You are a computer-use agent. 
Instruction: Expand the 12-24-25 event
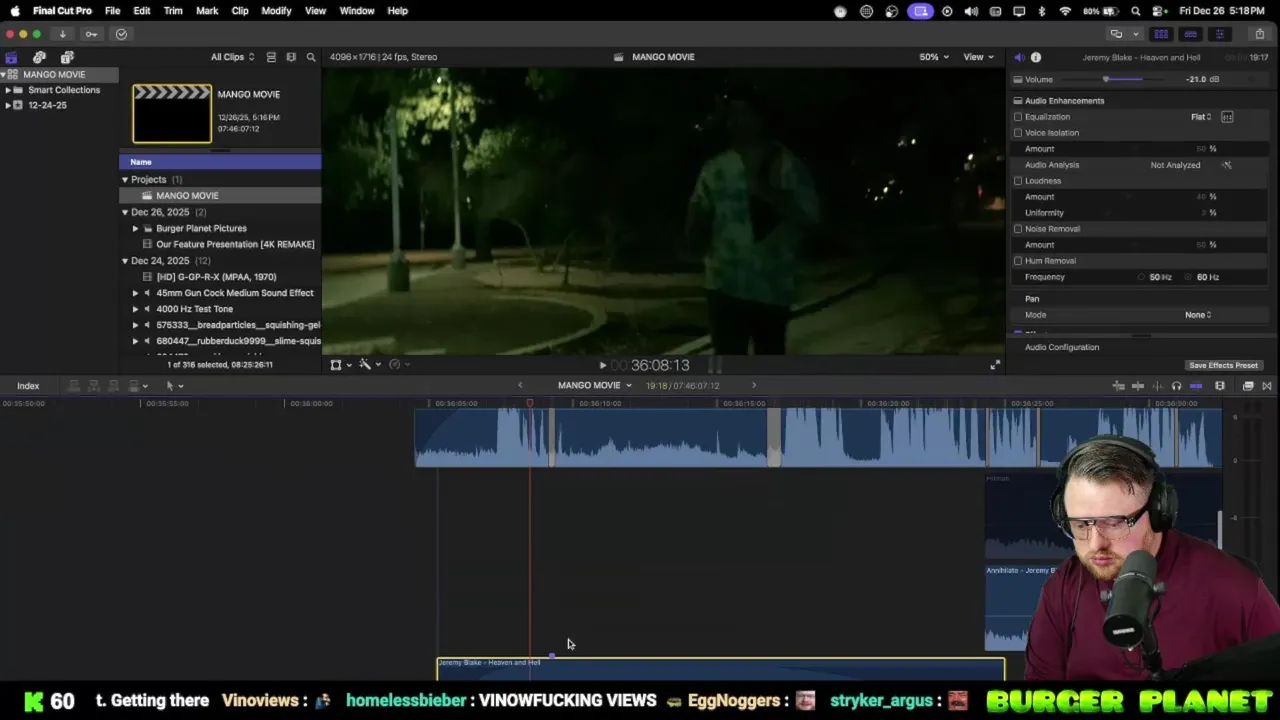(x=8, y=105)
